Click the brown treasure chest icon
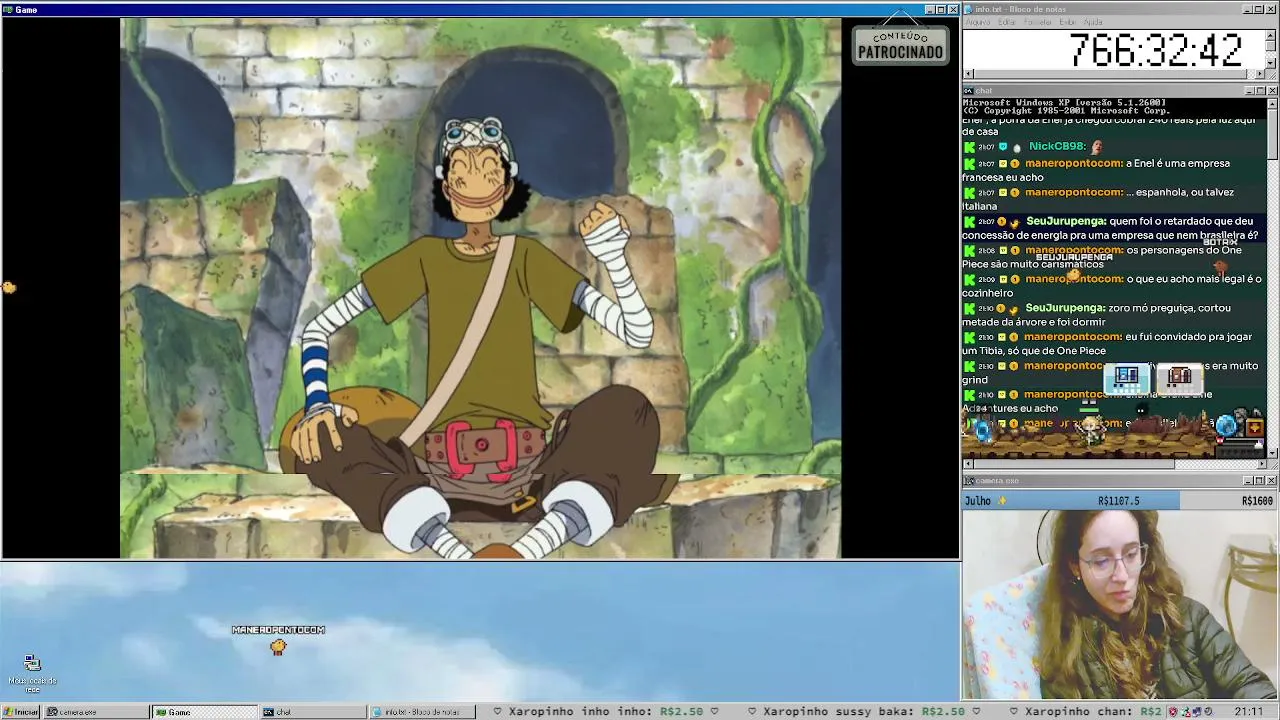1280x720 pixels. click(x=1179, y=379)
